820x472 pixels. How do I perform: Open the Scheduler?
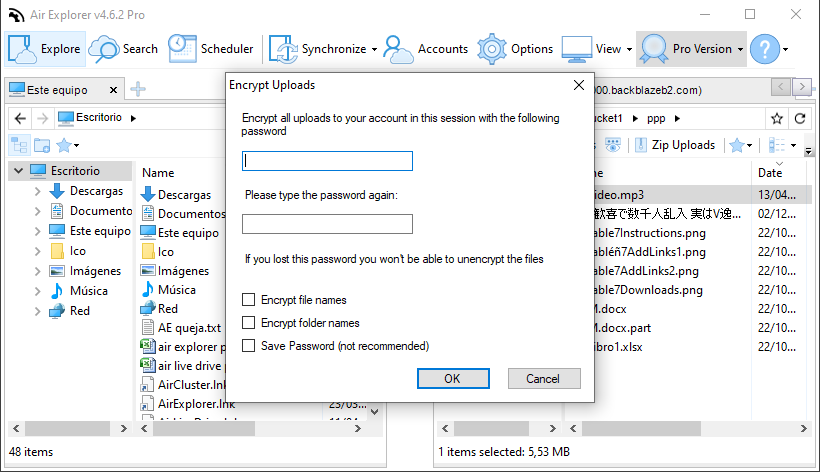(211, 49)
